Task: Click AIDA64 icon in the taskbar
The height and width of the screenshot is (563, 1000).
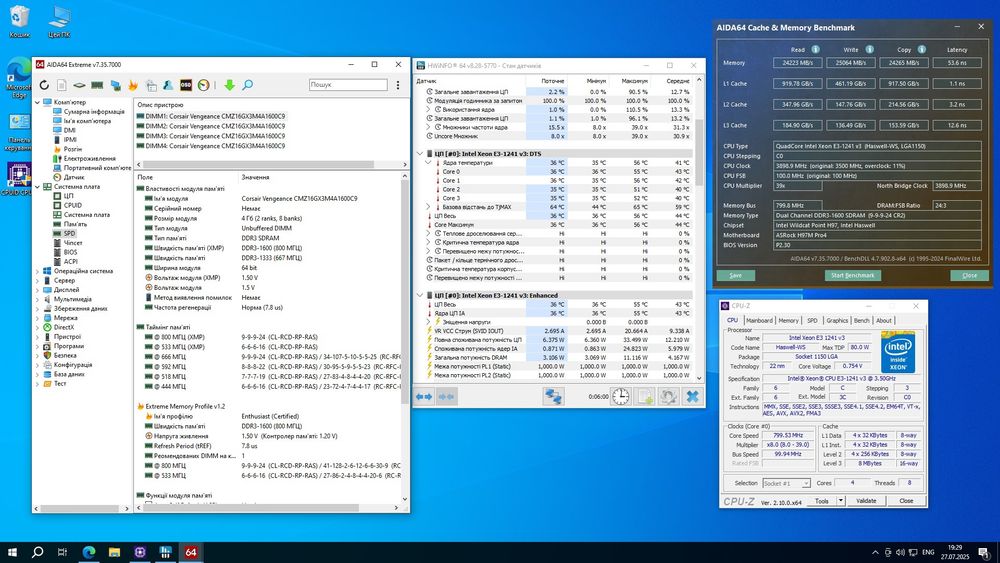Action: point(191,552)
